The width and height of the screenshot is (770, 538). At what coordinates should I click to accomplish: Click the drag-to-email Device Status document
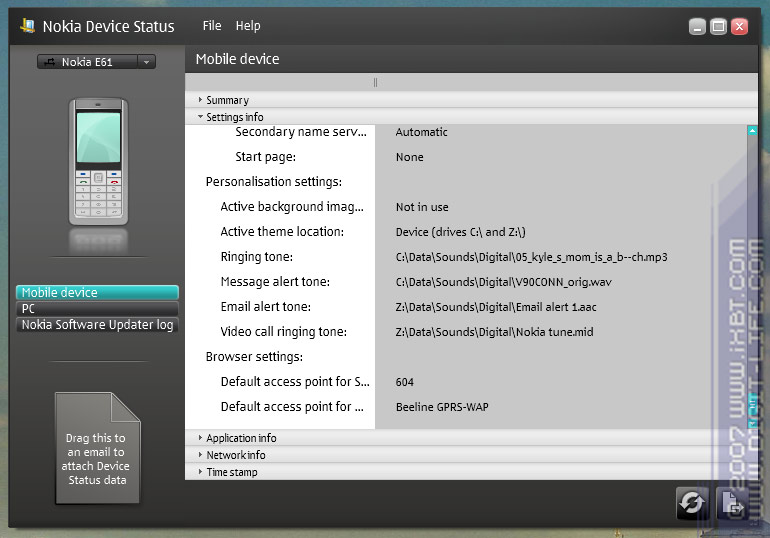[97, 448]
